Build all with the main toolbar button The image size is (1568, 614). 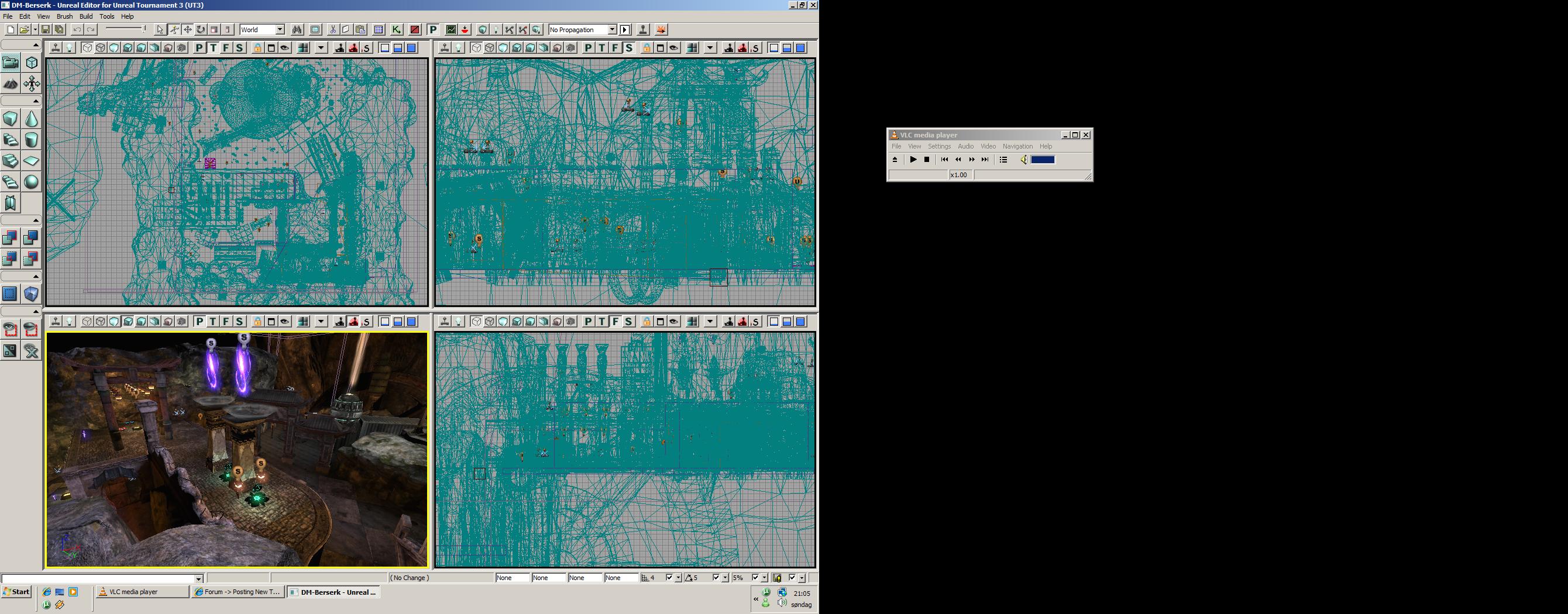coord(537,29)
